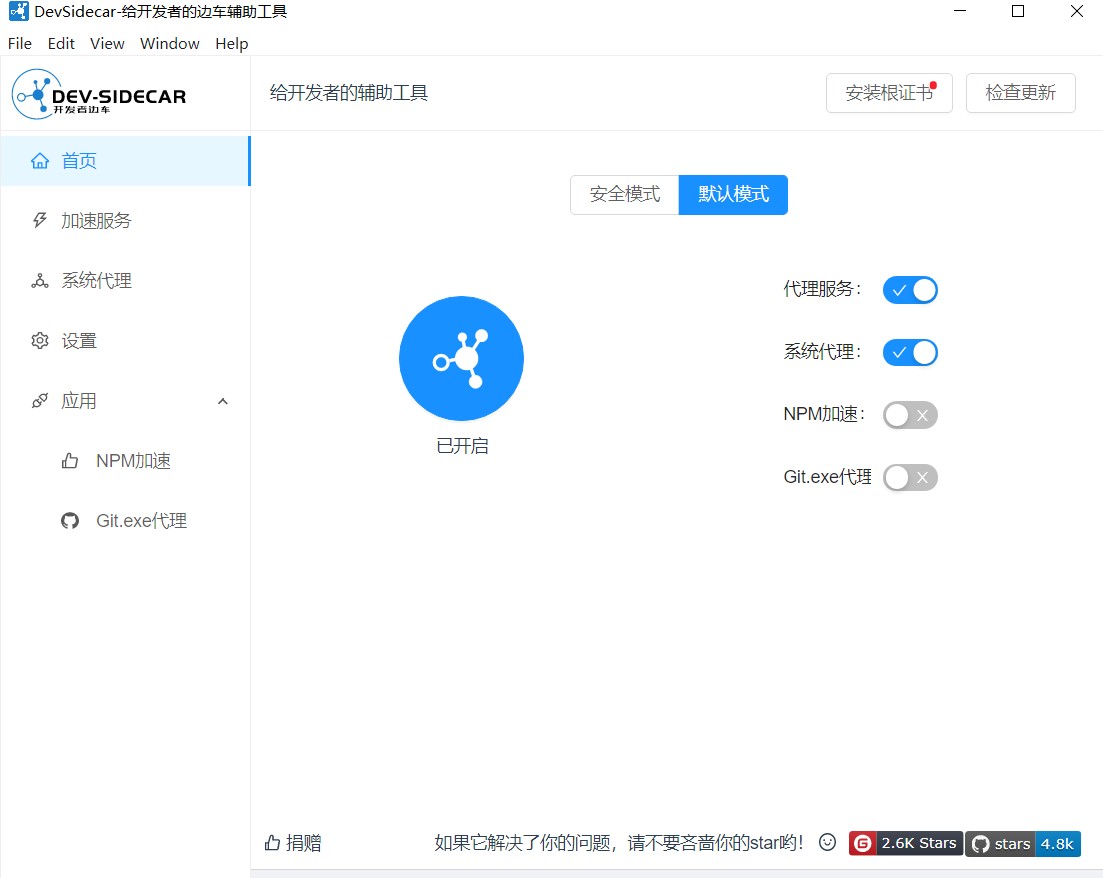
Task: Click the DevSidecar app icon in title bar
Action: tap(18, 12)
